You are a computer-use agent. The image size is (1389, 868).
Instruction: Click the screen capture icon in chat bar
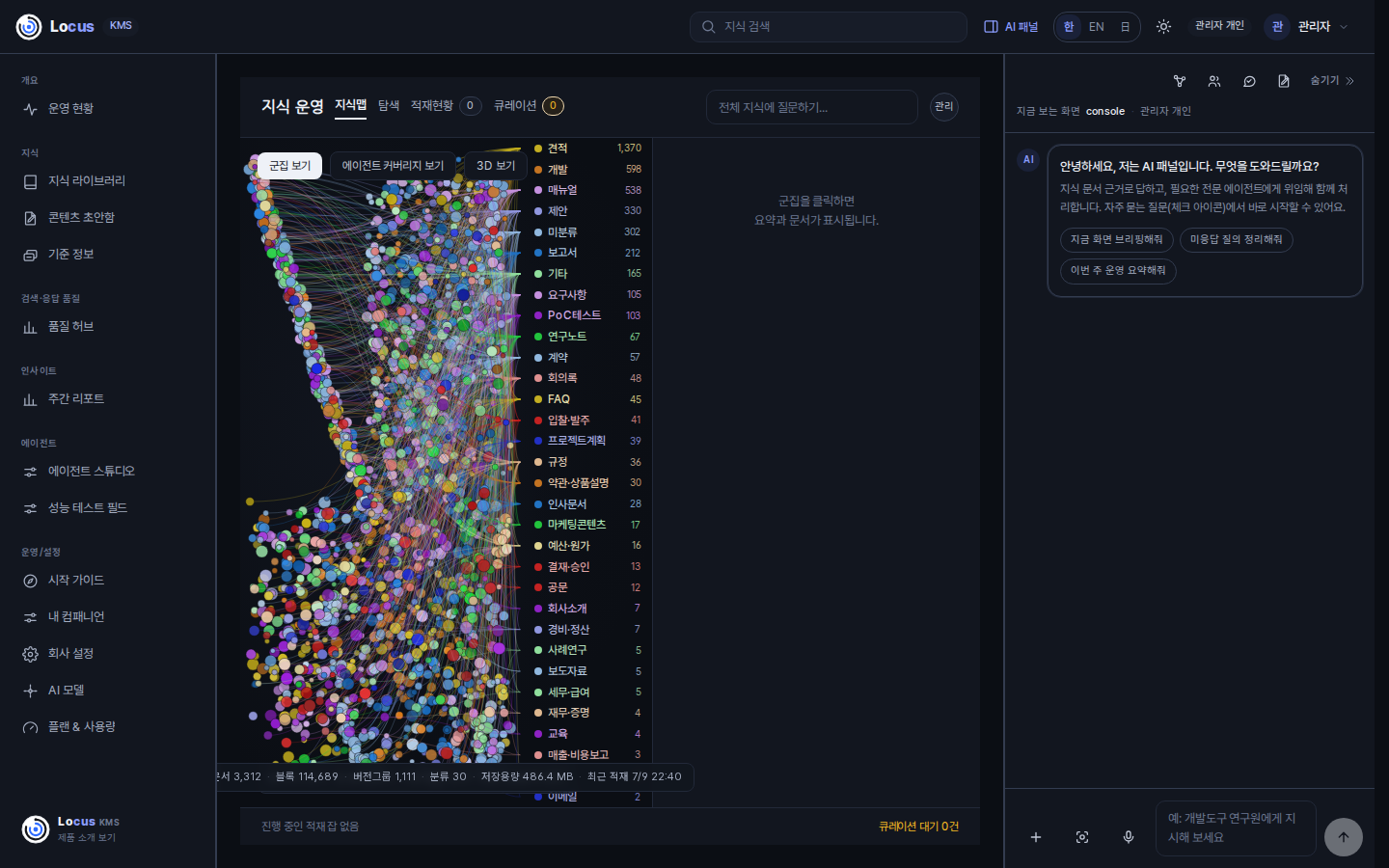coord(1082,837)
